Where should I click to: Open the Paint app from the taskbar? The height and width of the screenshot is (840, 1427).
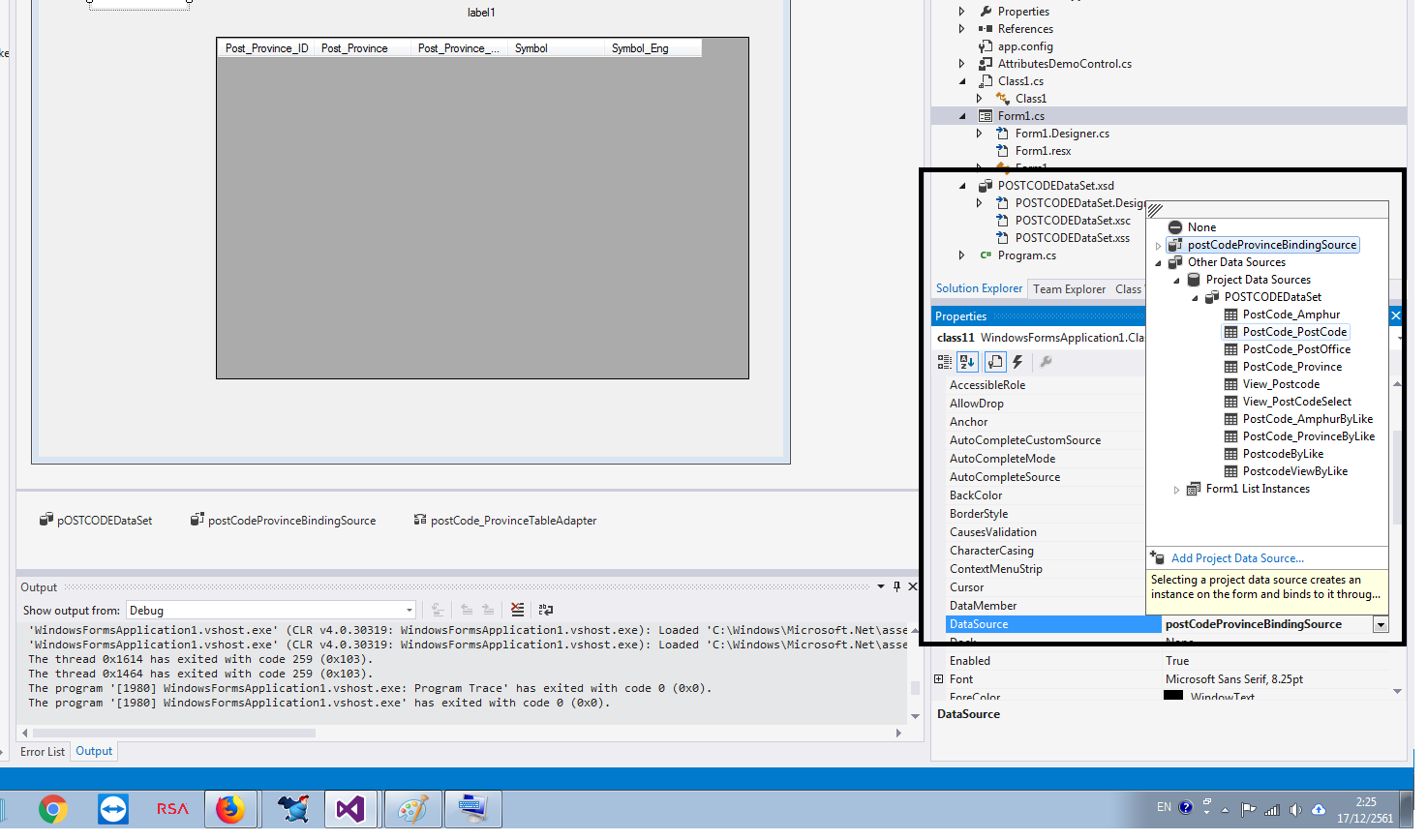[412, 809]
